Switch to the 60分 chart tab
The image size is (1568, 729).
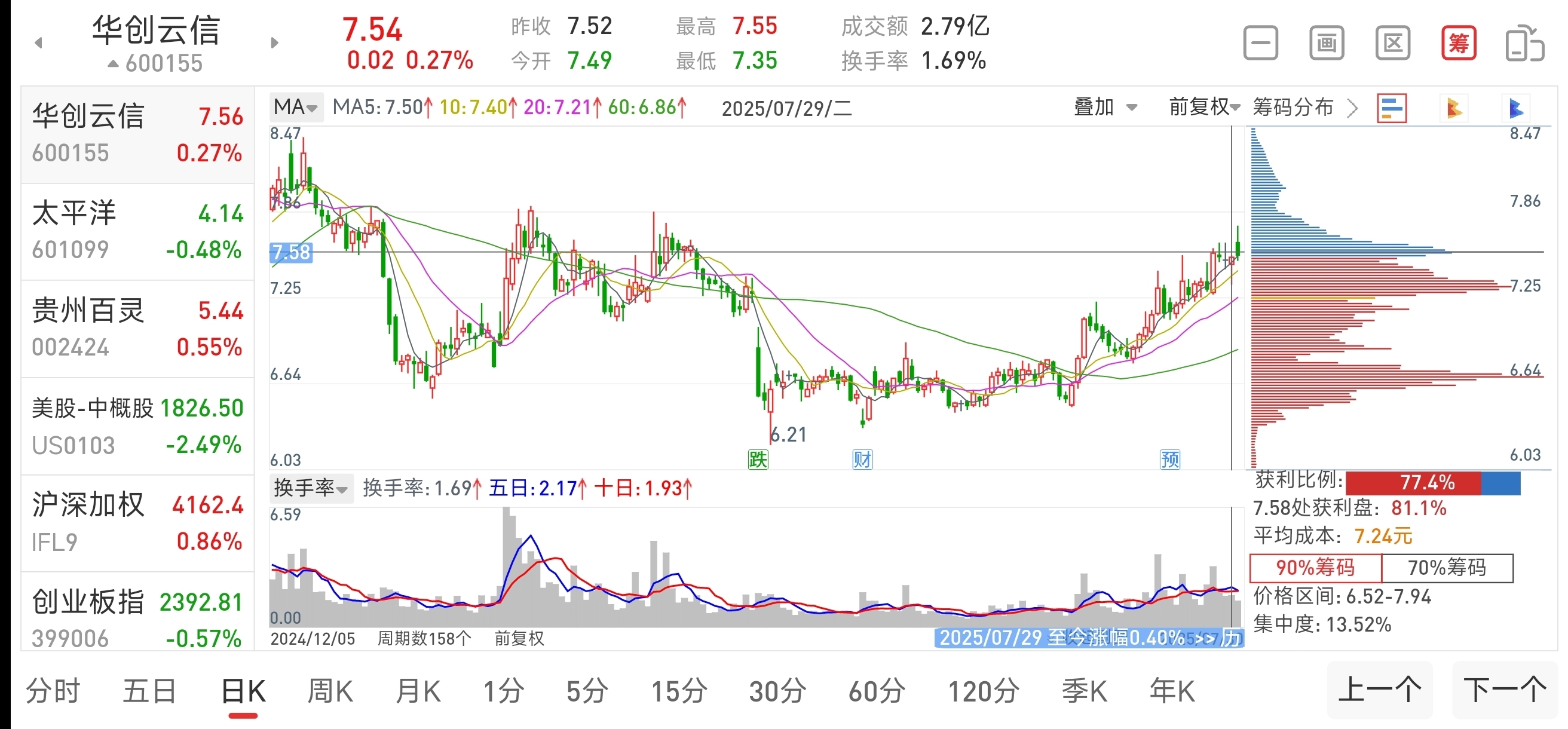pos(877,691)
